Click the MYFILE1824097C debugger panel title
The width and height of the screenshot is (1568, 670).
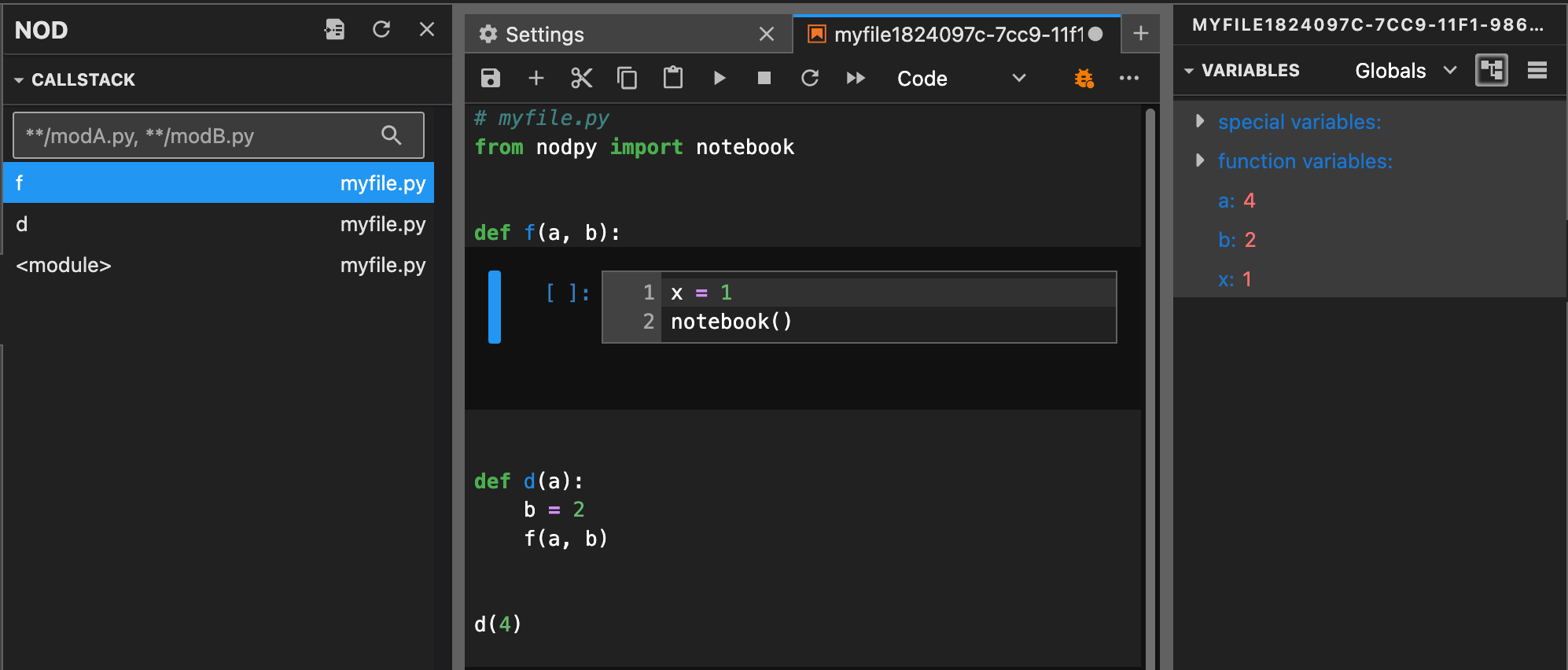[1368, 25]
